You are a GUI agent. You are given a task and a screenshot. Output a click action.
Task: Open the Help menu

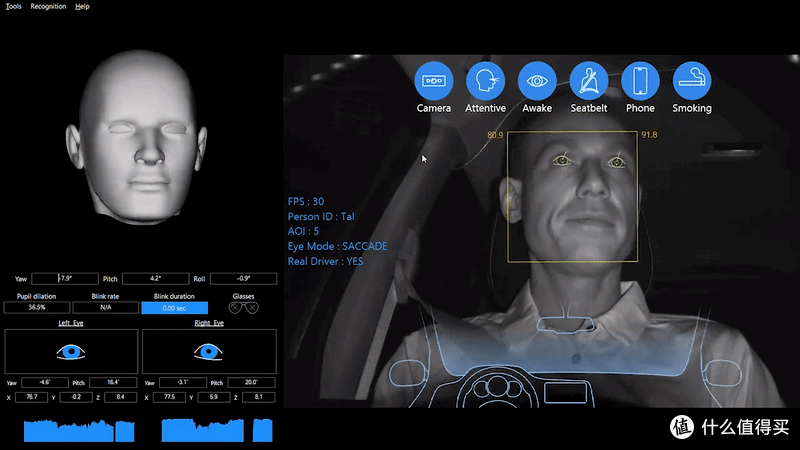pyautogui.click(x=82, y=6)
